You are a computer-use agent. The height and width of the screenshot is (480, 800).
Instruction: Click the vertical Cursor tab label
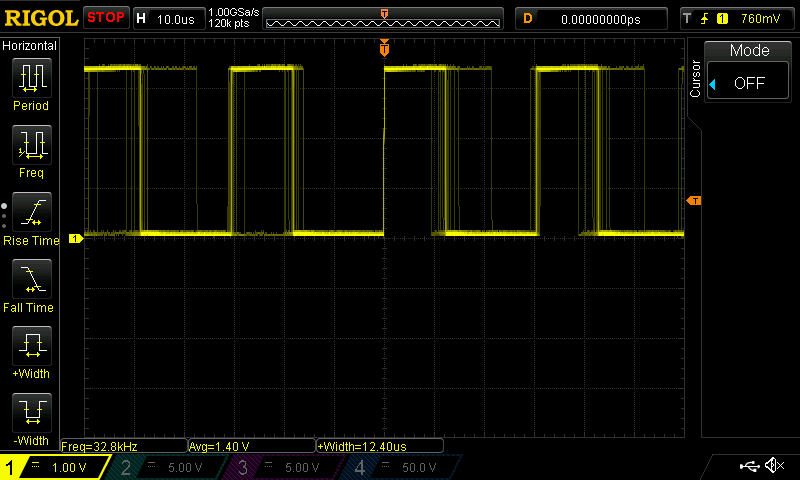click(694, 79)
